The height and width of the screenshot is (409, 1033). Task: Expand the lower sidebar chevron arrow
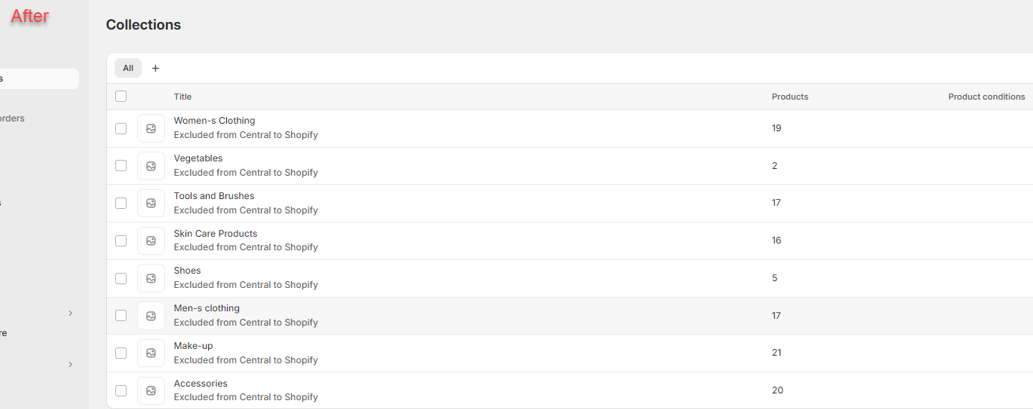point(70,364)
